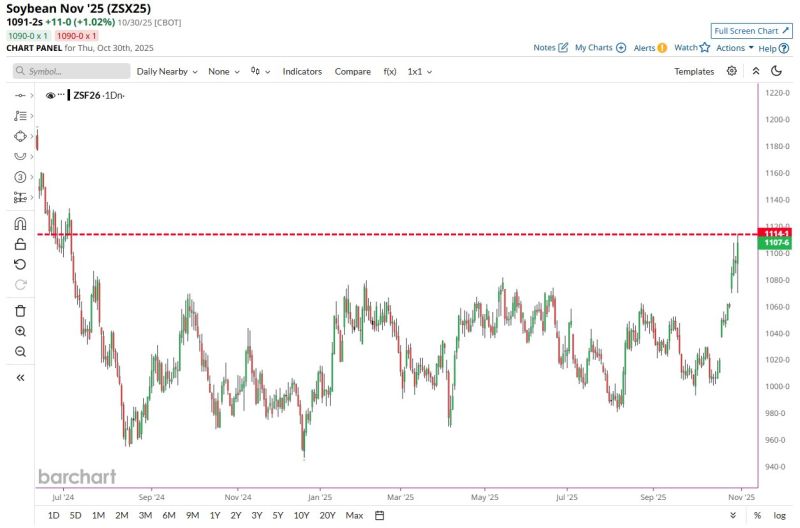Zoom out of the chart
This screenshot has width=800, height=528.
(20, 351)
